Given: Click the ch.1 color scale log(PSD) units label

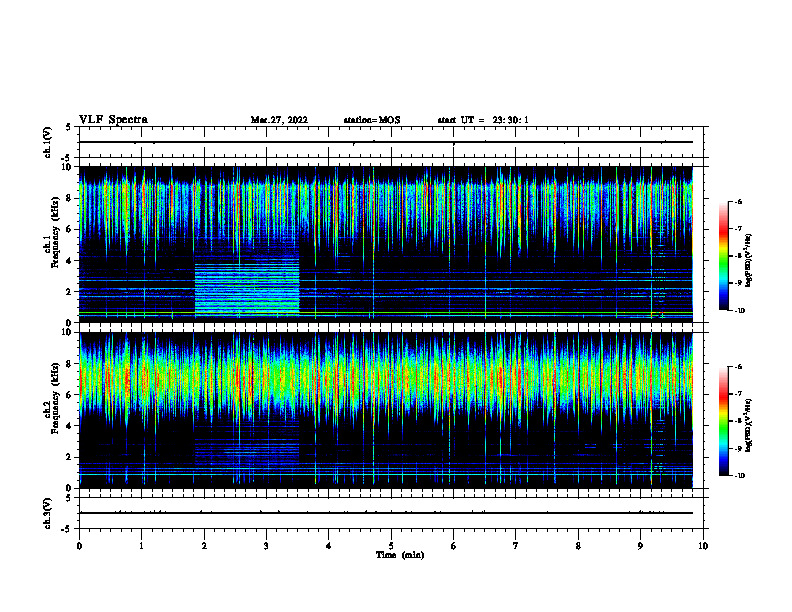Looking at the screenshot, I should 748,261.
